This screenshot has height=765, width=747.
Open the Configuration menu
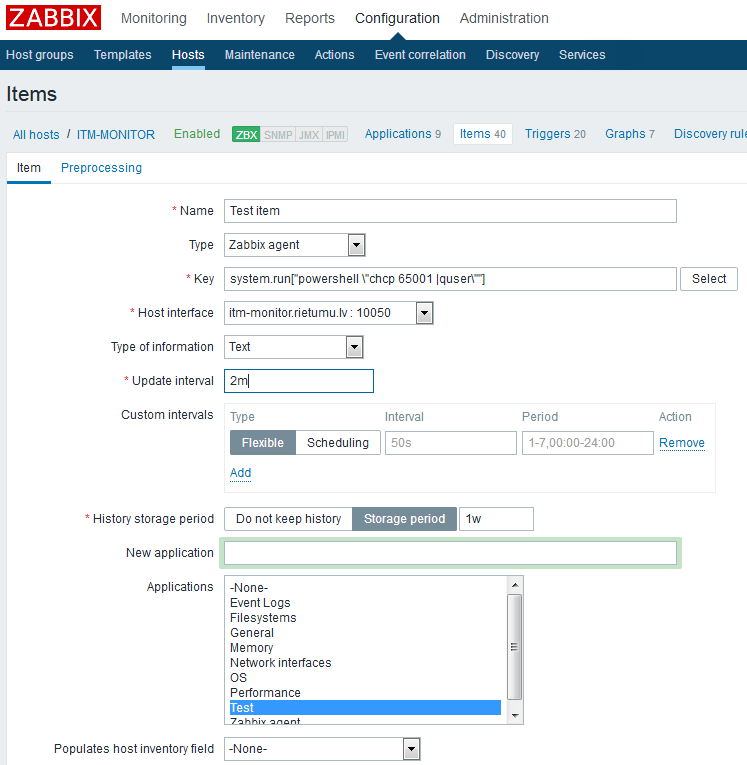tap(397, 18)
